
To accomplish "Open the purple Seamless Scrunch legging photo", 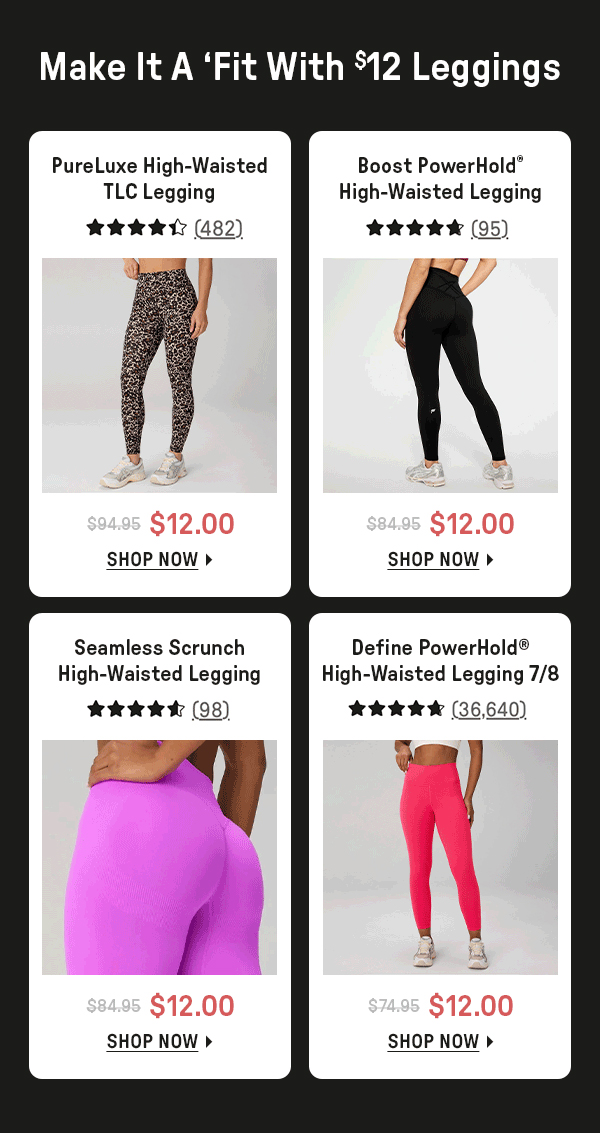I will click(159, 857).
